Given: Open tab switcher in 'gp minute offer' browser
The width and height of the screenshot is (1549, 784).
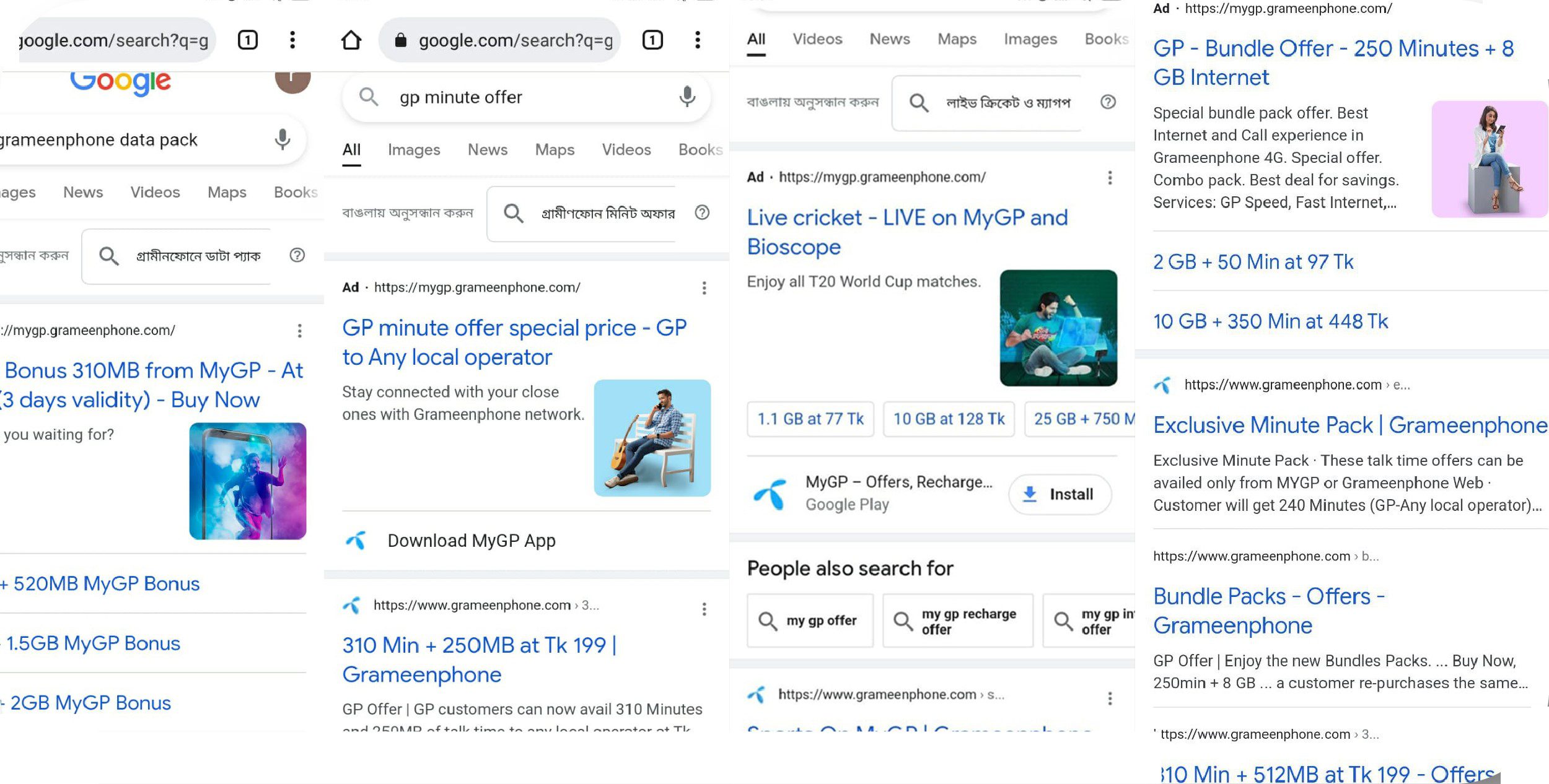Looking at the screenshot, I should pos(652,40).
